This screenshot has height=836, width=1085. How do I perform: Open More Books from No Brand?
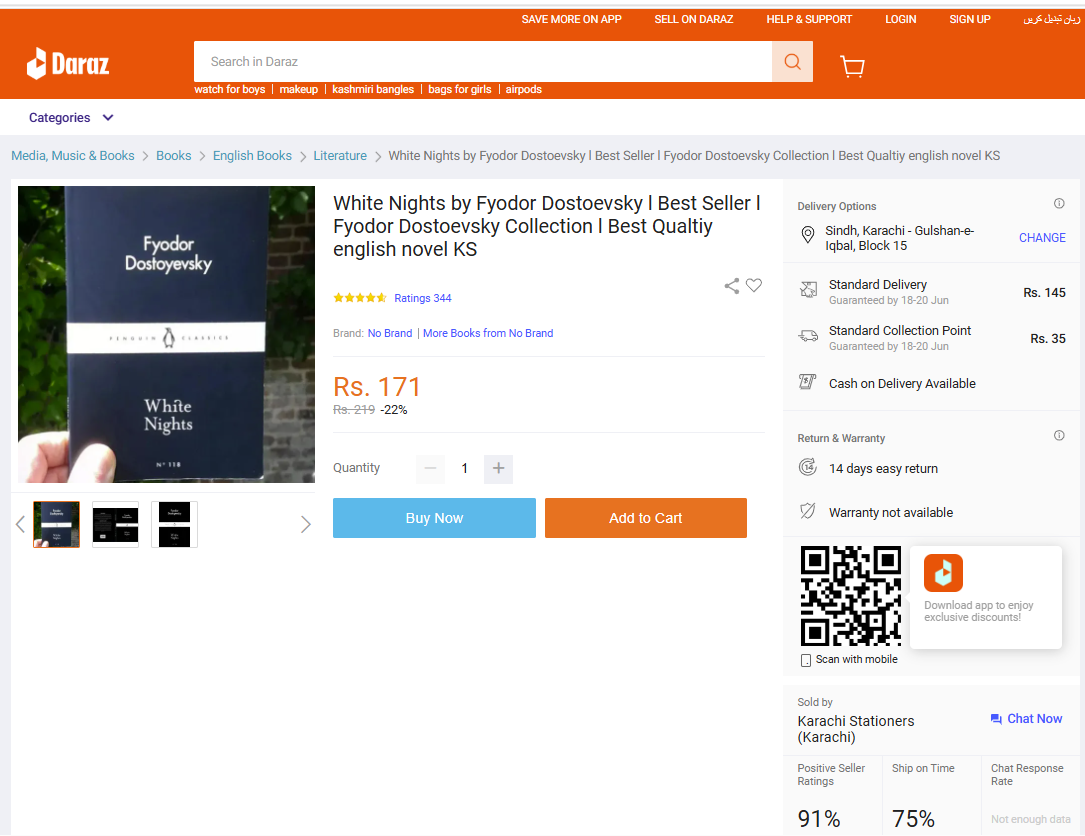tap(488, 333)
